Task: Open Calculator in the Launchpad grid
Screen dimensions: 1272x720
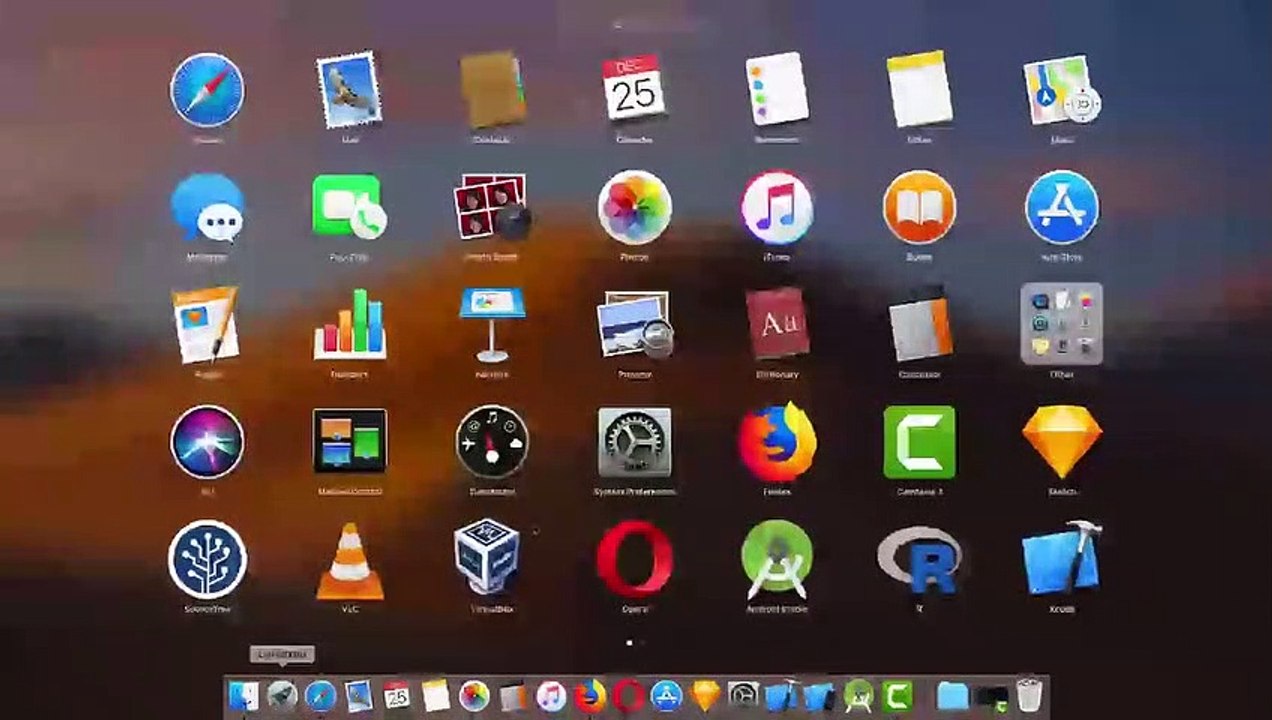Action: point(919,324)
